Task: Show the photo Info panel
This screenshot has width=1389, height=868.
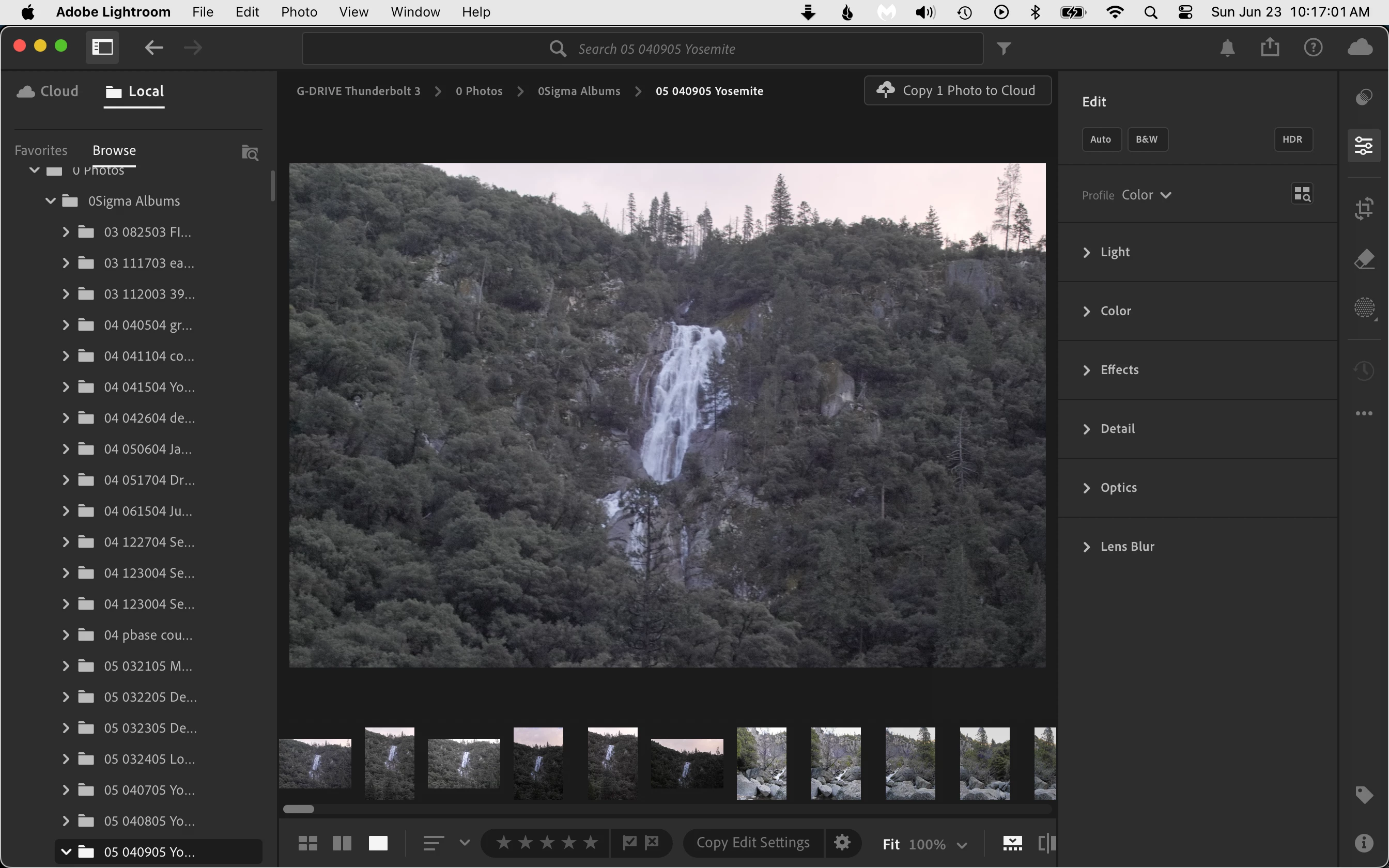Action: click(x=1364, y=843)
